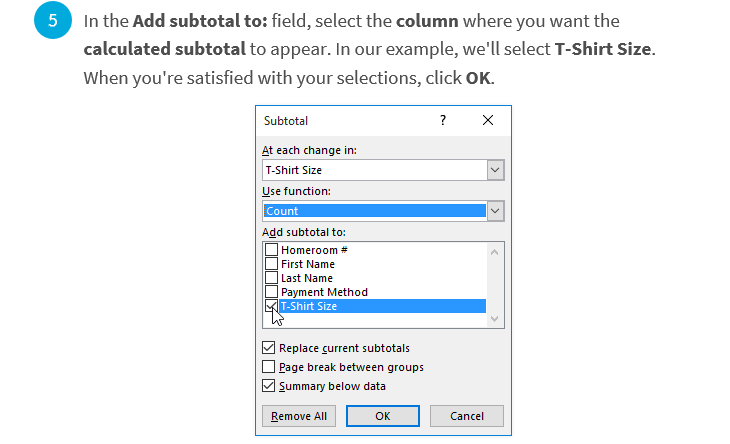Check the Last Name checkbox
The height and width of the screenshot is (444, 730).
coord(271,278)
